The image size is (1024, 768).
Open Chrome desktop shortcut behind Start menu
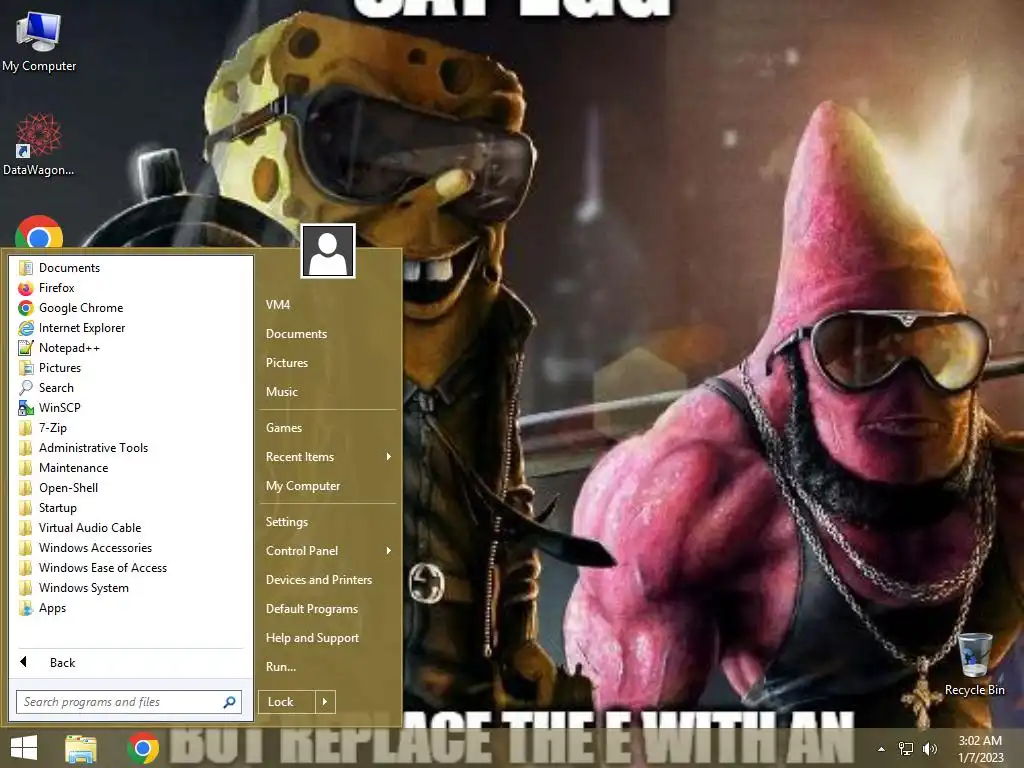(x=39, y=232)
